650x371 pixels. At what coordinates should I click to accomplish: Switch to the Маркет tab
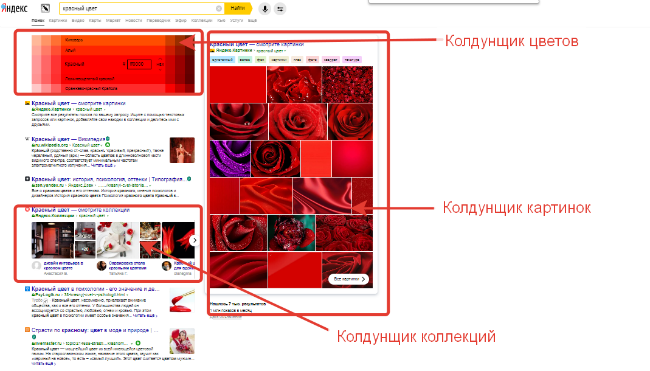(113, 20)
